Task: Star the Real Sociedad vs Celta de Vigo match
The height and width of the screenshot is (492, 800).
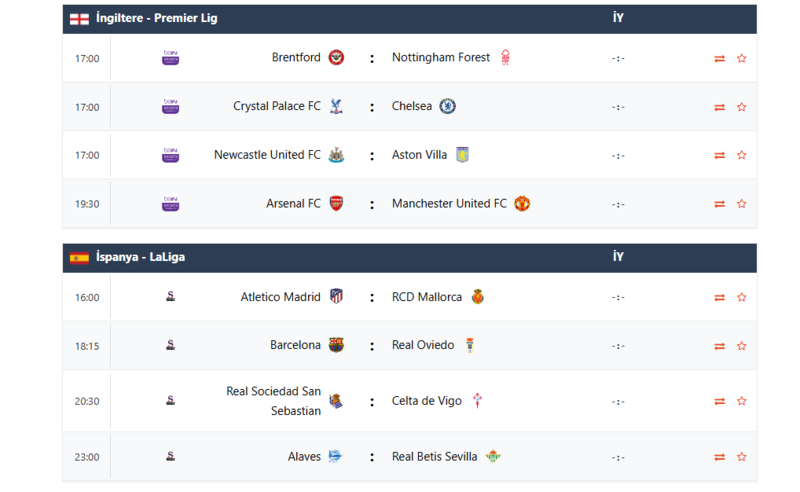Action: (741, 401)
